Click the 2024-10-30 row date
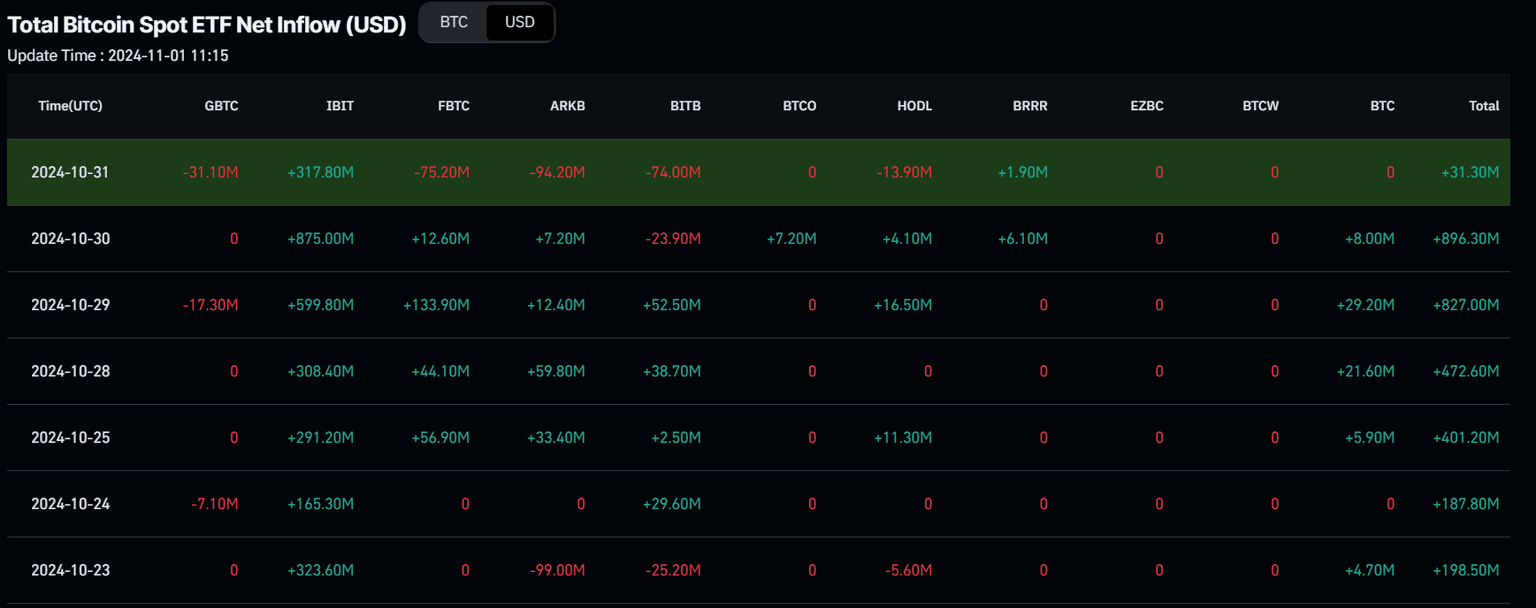 (70, 239)
